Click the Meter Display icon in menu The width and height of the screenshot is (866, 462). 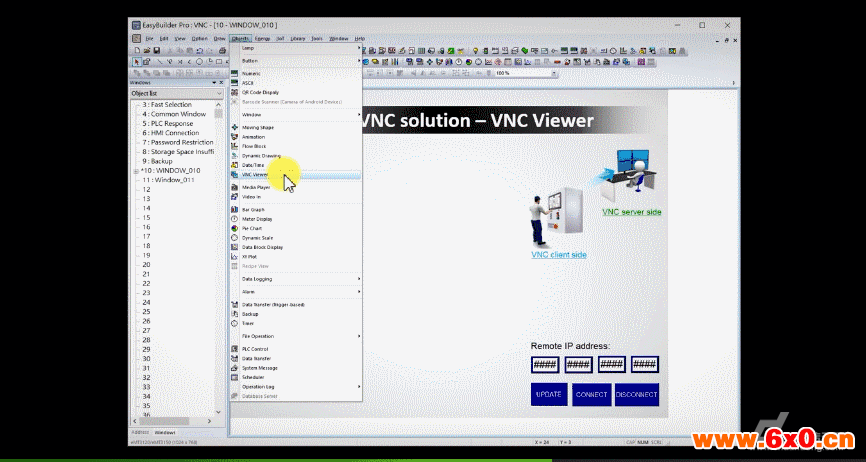(235, 219)
